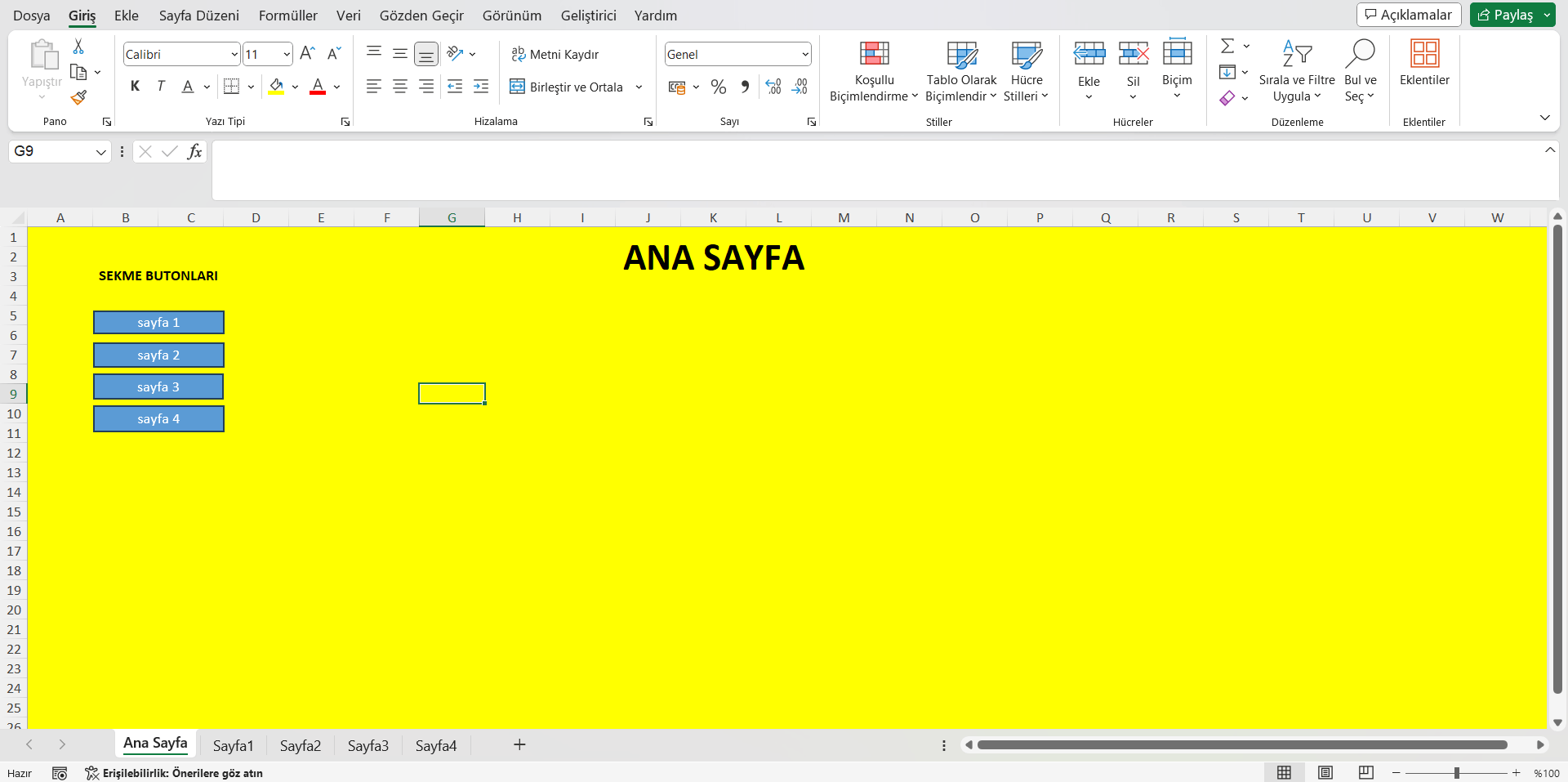Add a new sheet with plus icon

(519, 744)
